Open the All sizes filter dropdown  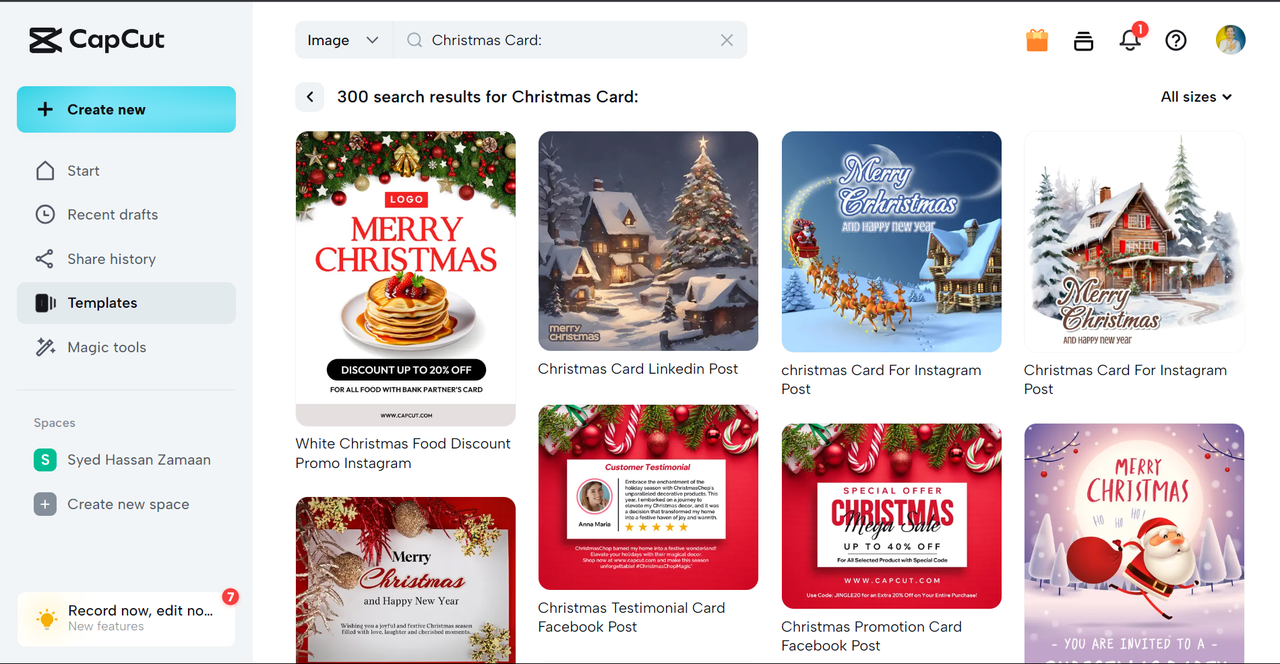(1196, 97)
